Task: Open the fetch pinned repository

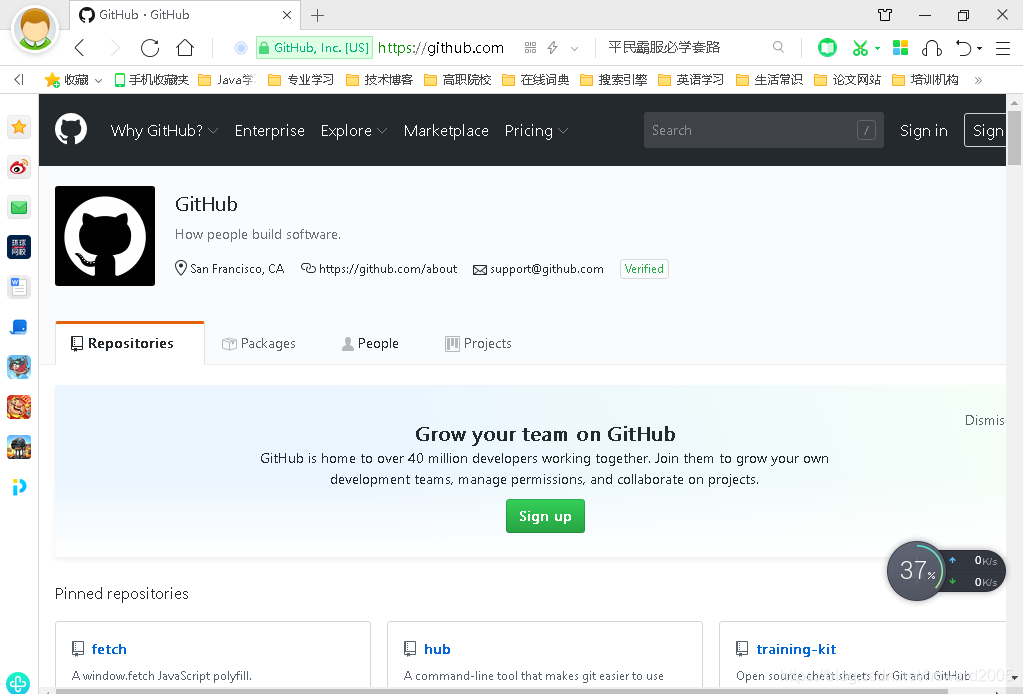Action: coord(109,649)
